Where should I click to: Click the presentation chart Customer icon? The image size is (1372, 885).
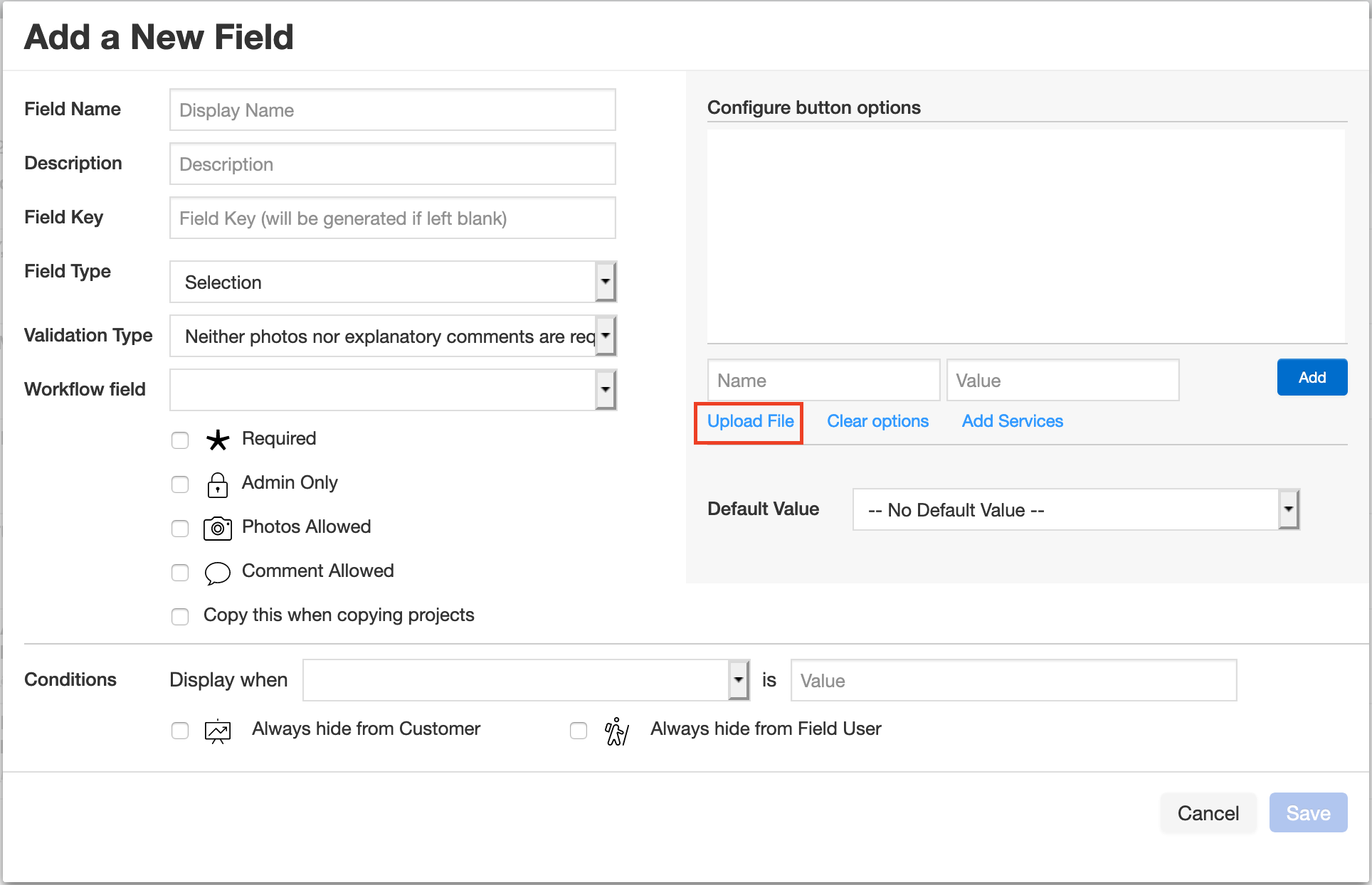pyautogui.click(x=218, y=731)
